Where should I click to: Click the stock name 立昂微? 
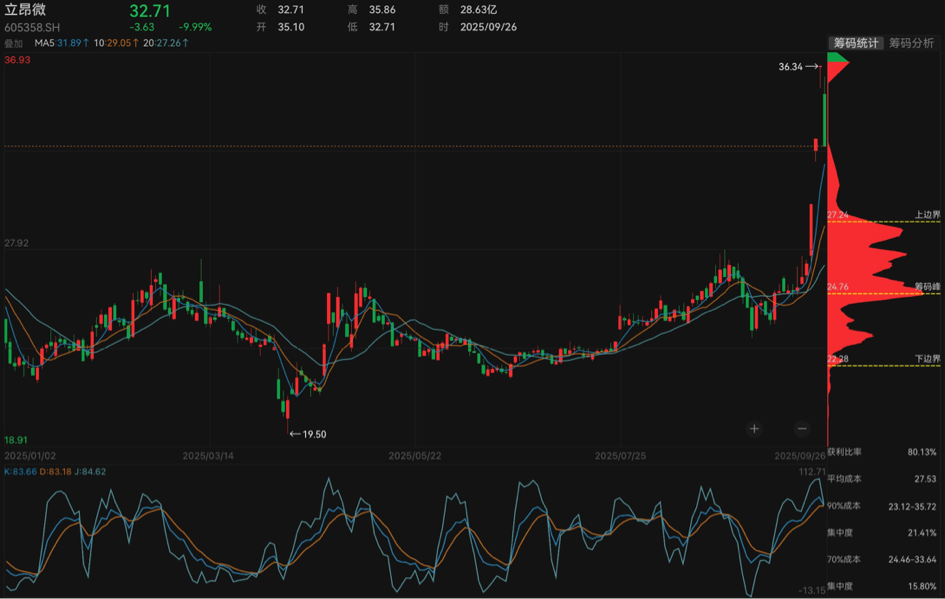click(x=25, y=10)
